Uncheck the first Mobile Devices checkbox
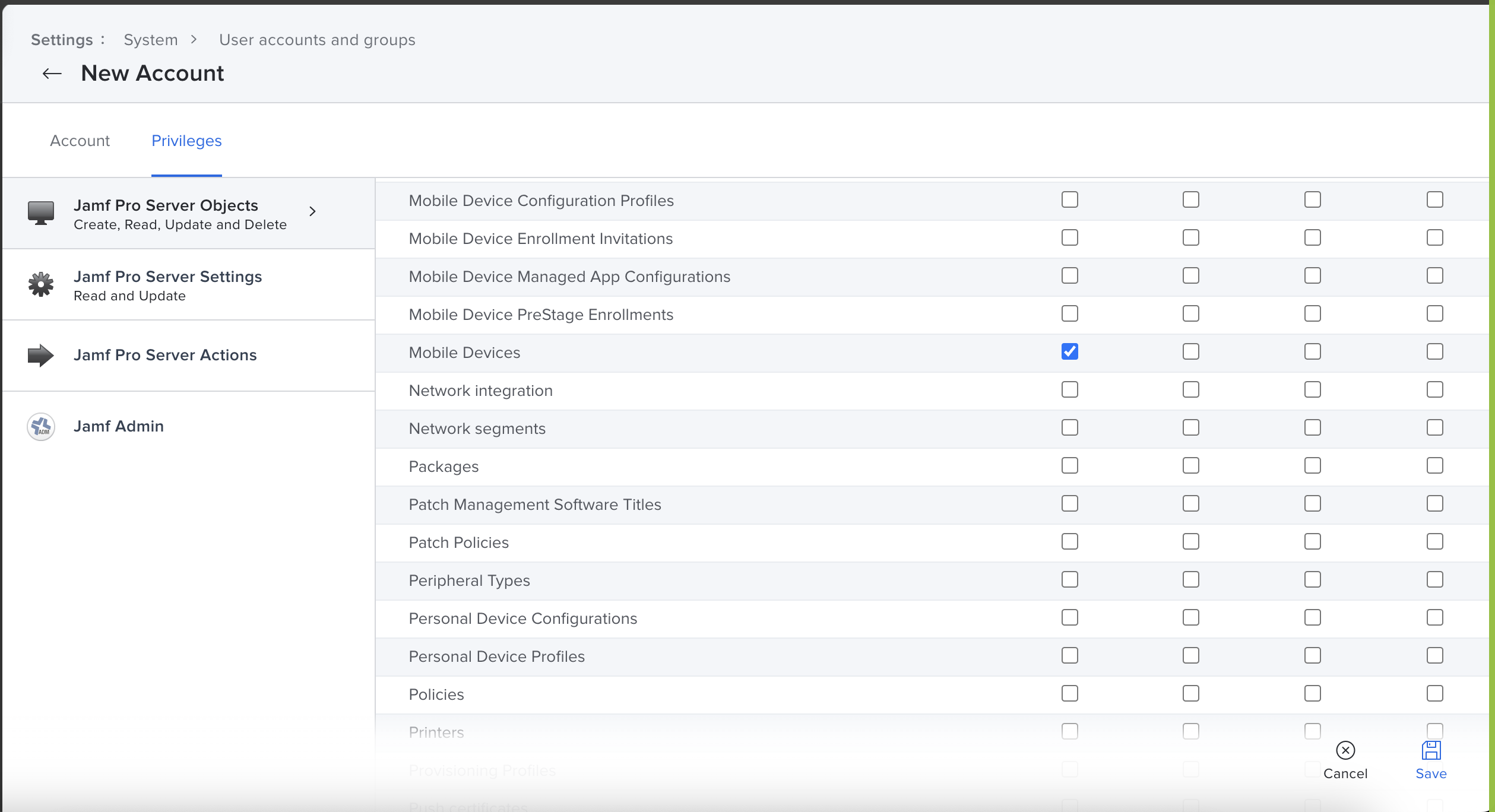Image resolution: width=1495 pixels, height=812 pixels. coord(1070,352)
